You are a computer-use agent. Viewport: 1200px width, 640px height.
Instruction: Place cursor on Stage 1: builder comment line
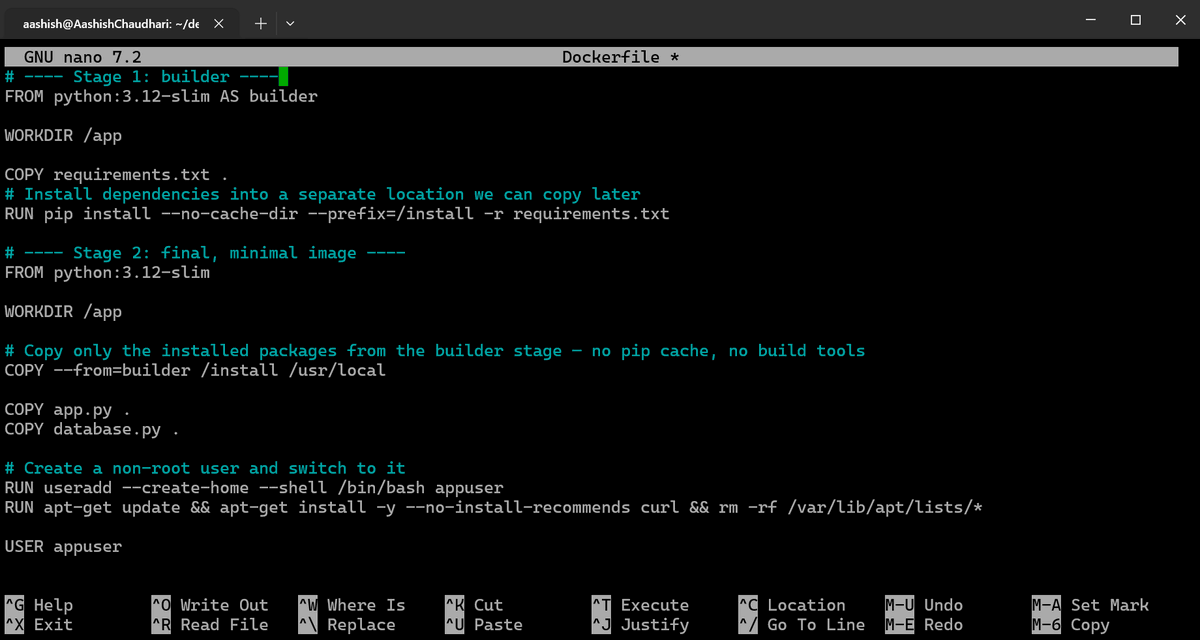pyautogui.click(x=141, y=77)
